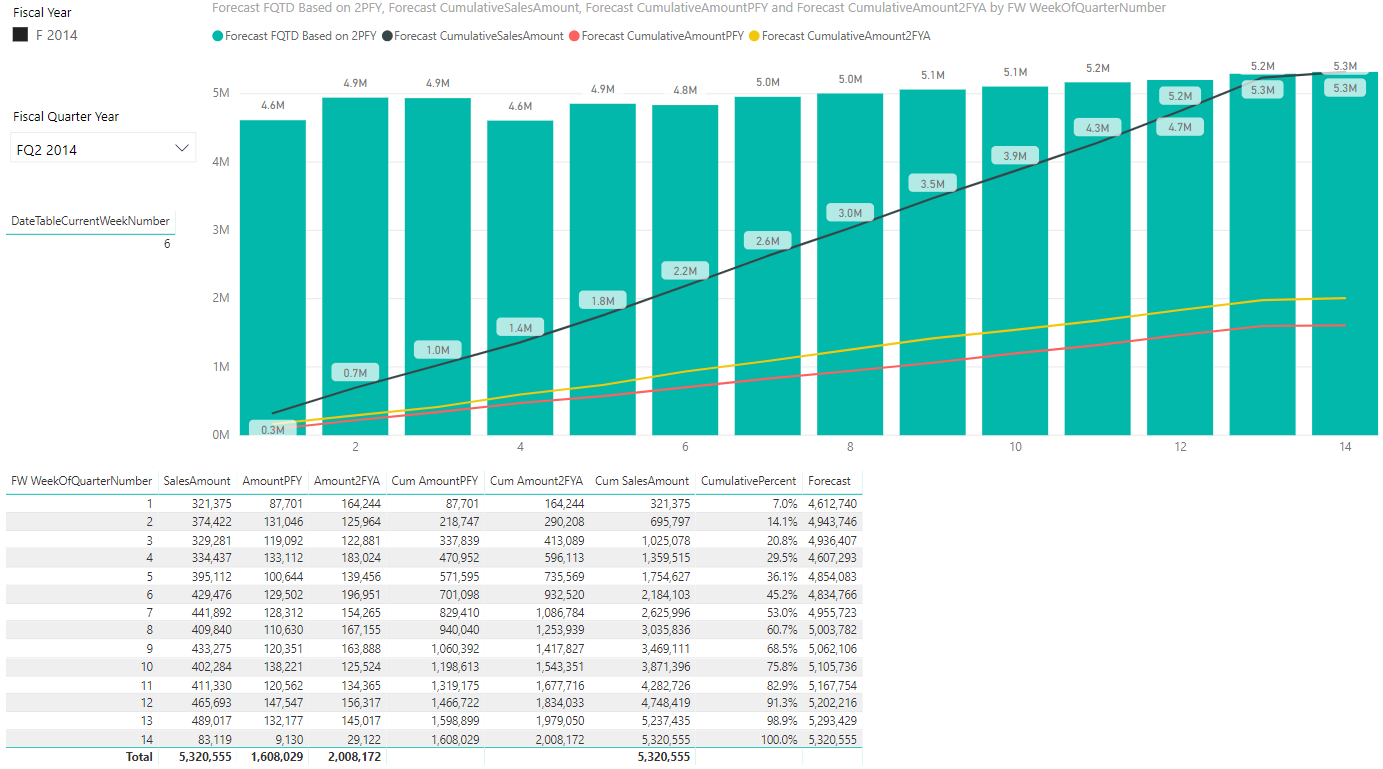Click the AmountPFY column header

[x=271, y=481]
